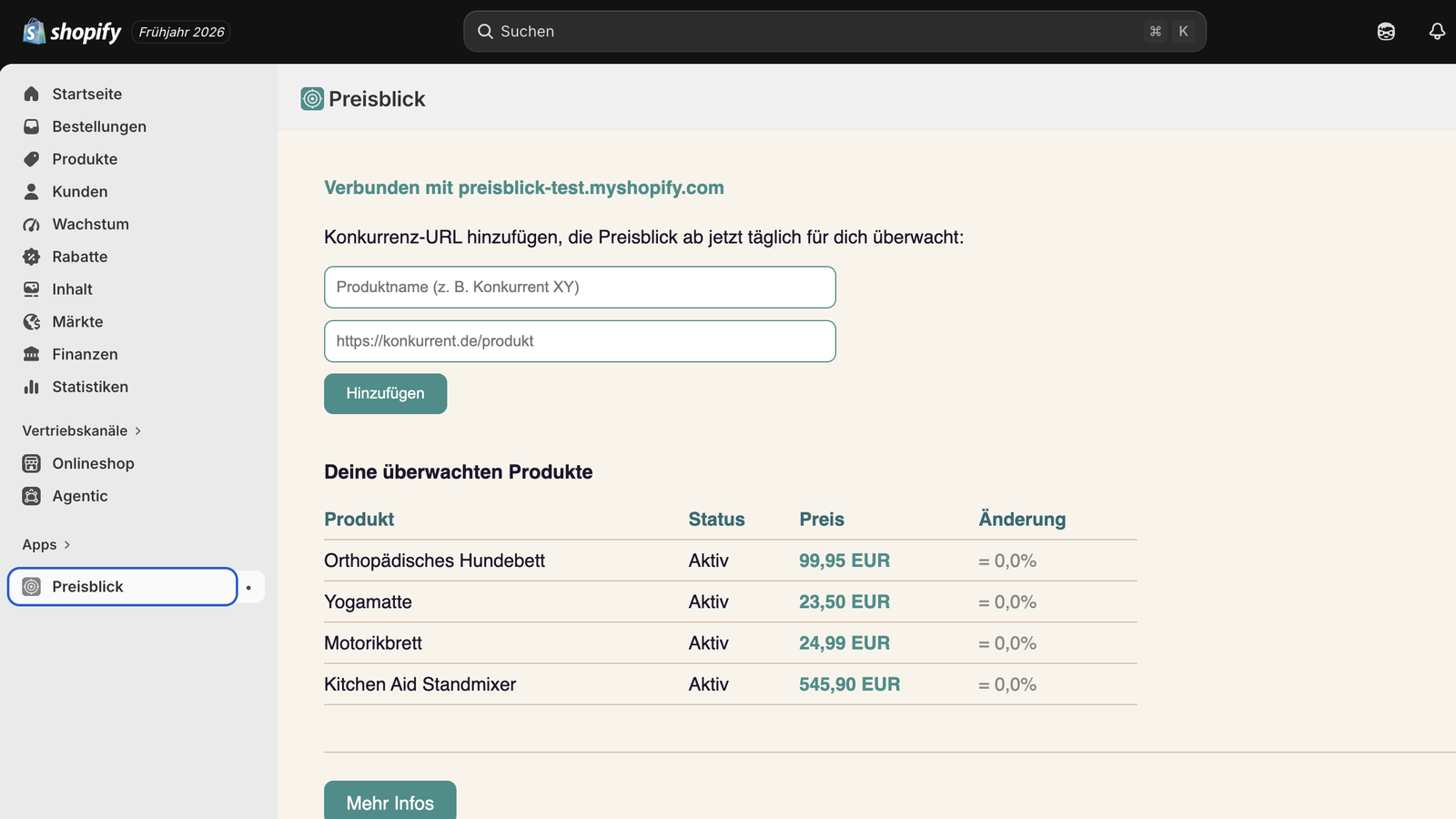Focus the Produktname input field

pyautogui.click(x=580, y=287)
